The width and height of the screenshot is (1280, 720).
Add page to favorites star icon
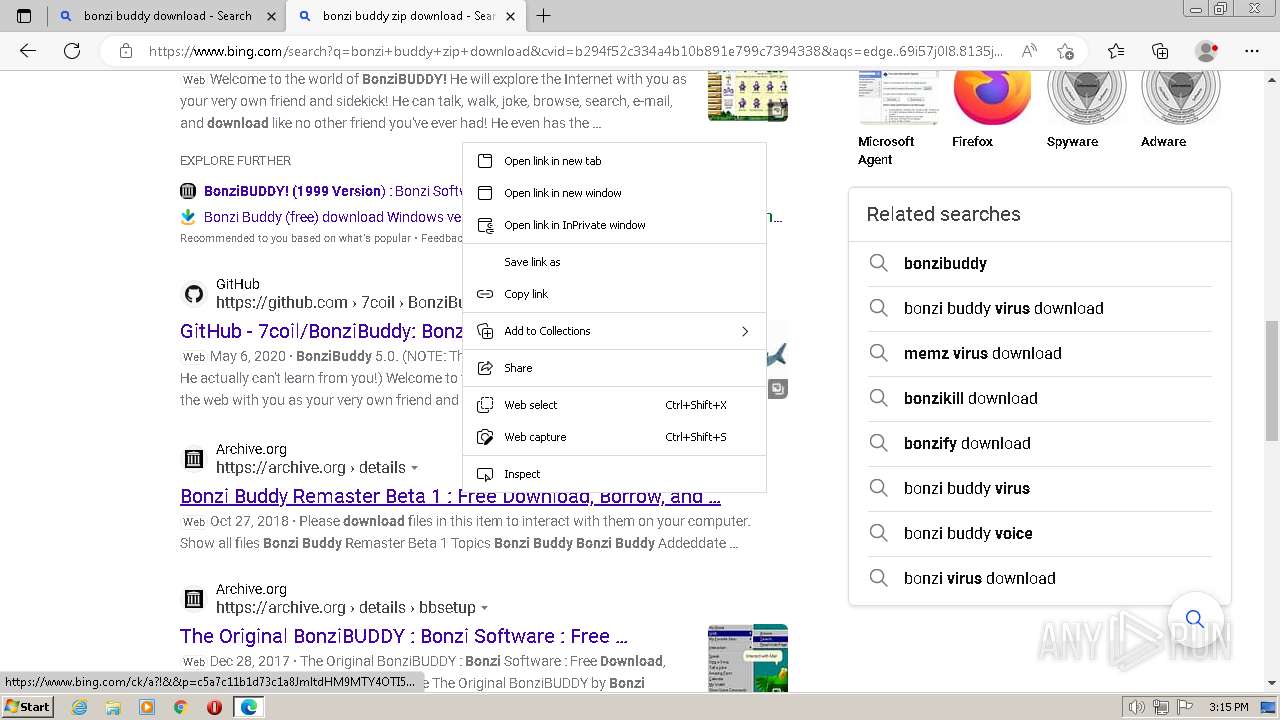pyautogui.click(x=1066, y=51)
